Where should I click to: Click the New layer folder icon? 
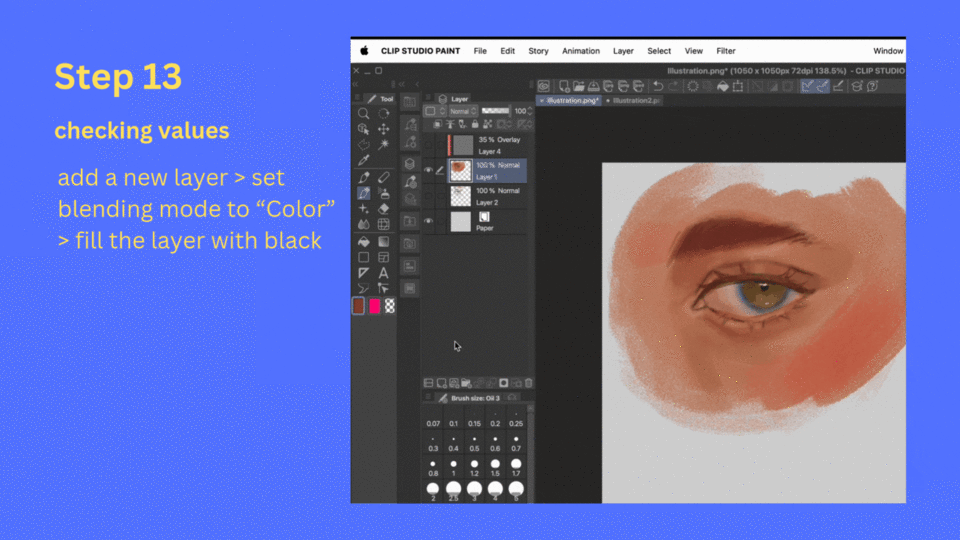tap(466, 383)
